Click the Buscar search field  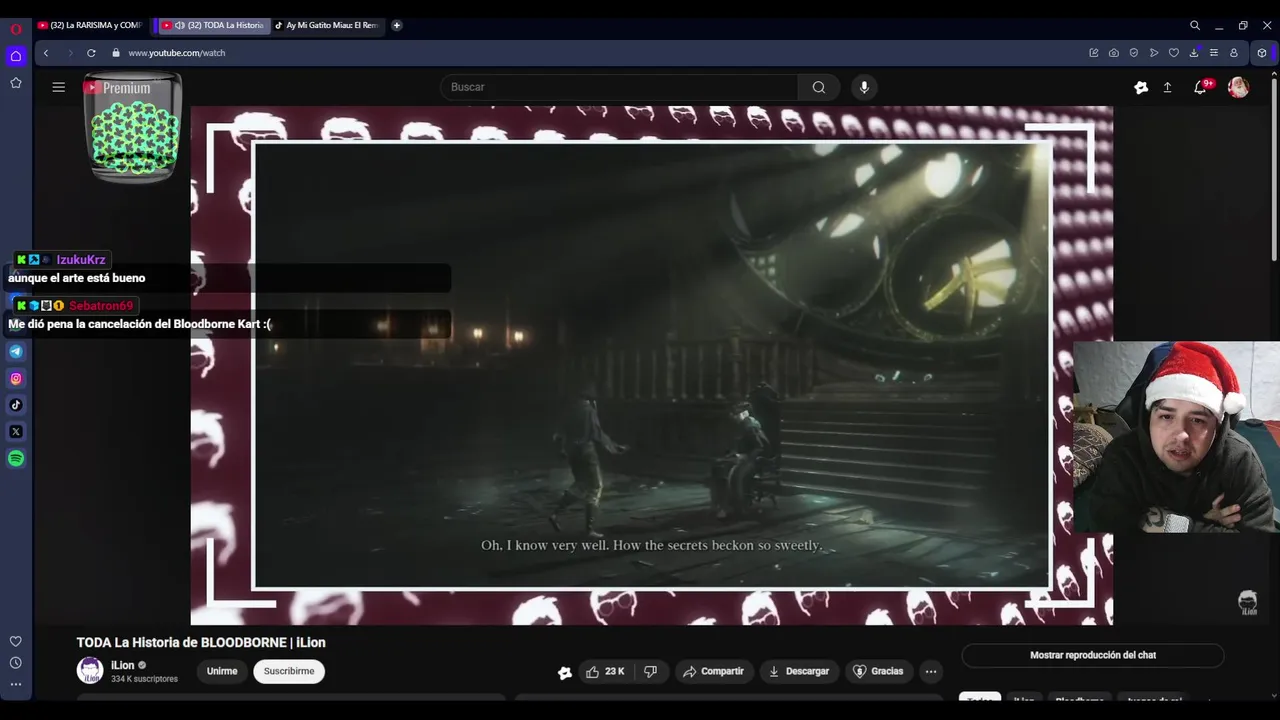click(620, 87)
